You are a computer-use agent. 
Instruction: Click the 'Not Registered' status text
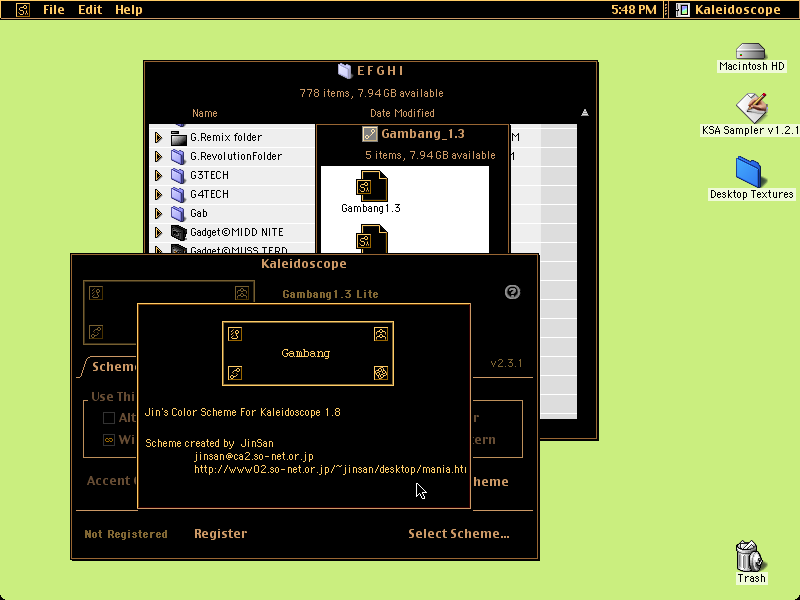(x=126, y=534)
